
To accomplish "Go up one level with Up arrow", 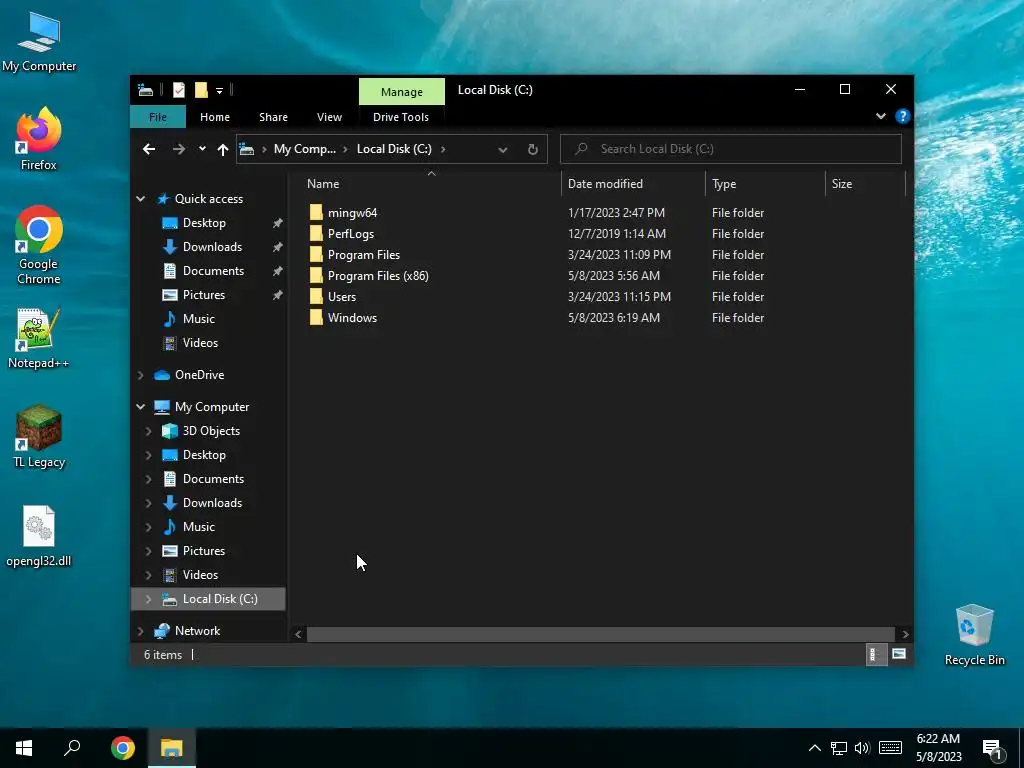I will [223, 150].
